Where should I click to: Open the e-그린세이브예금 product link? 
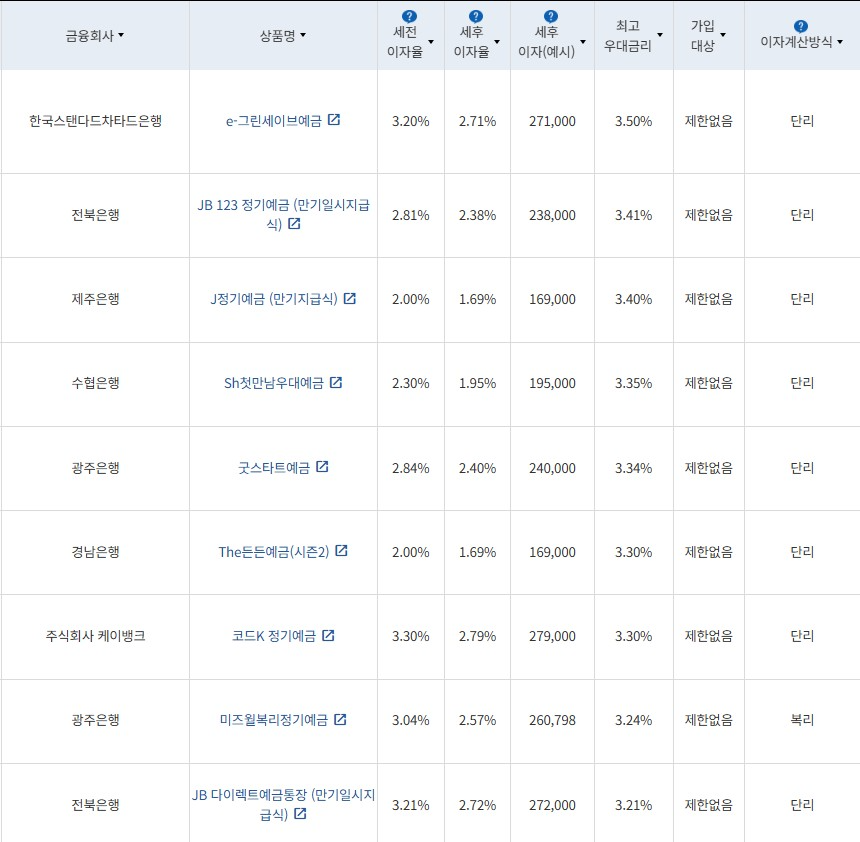(x=274, y=121)
